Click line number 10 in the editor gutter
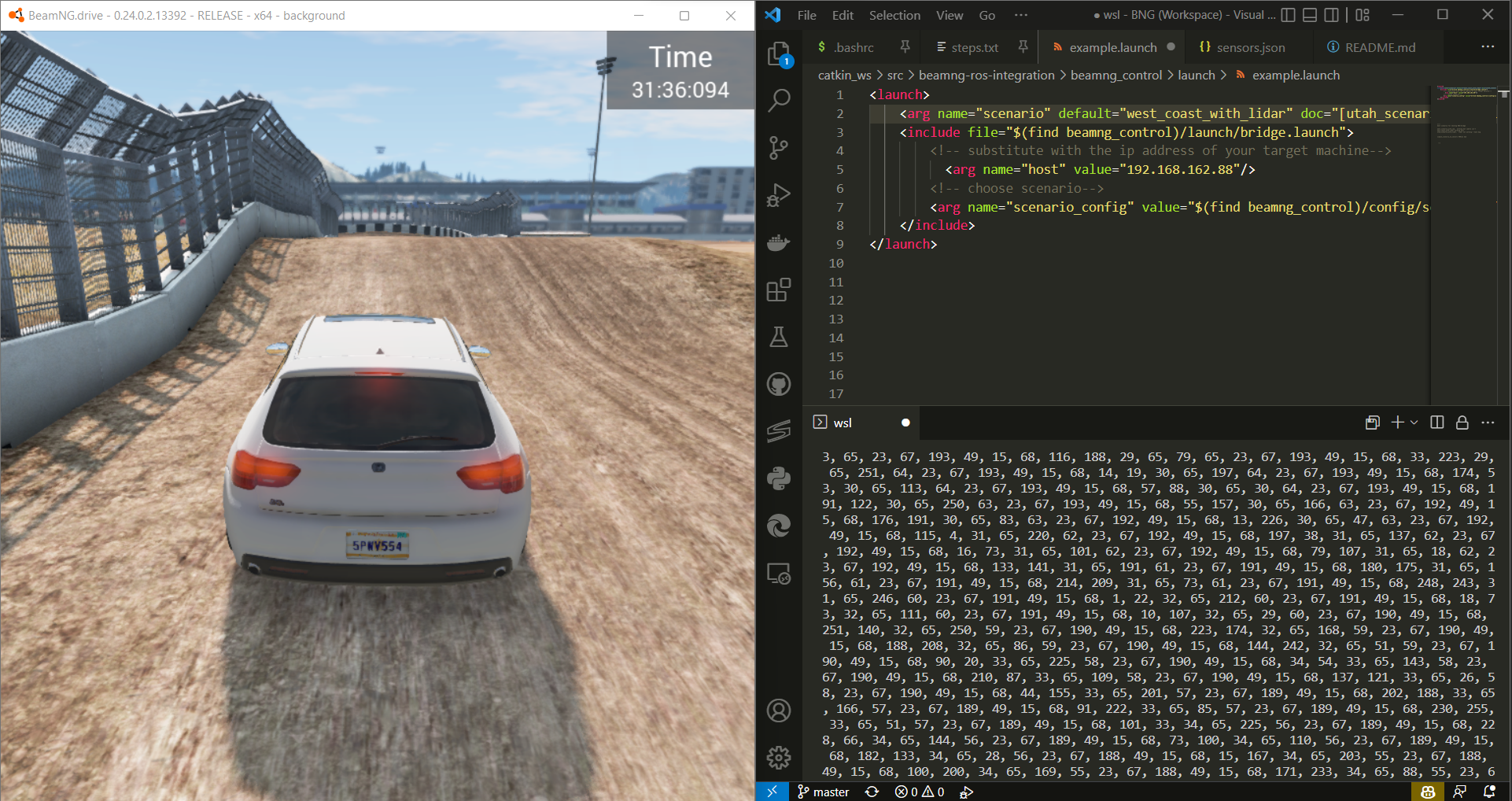The image size is (1512, 801). 835,263
